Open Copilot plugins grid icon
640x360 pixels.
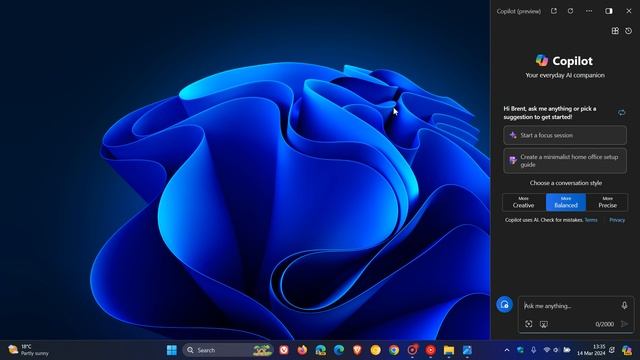615,31
